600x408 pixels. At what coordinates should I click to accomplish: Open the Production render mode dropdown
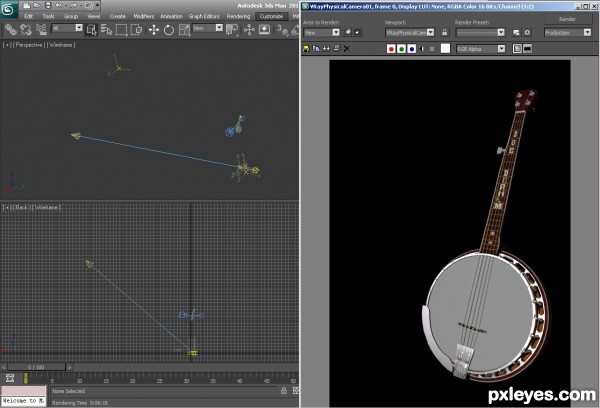(567, 33)
